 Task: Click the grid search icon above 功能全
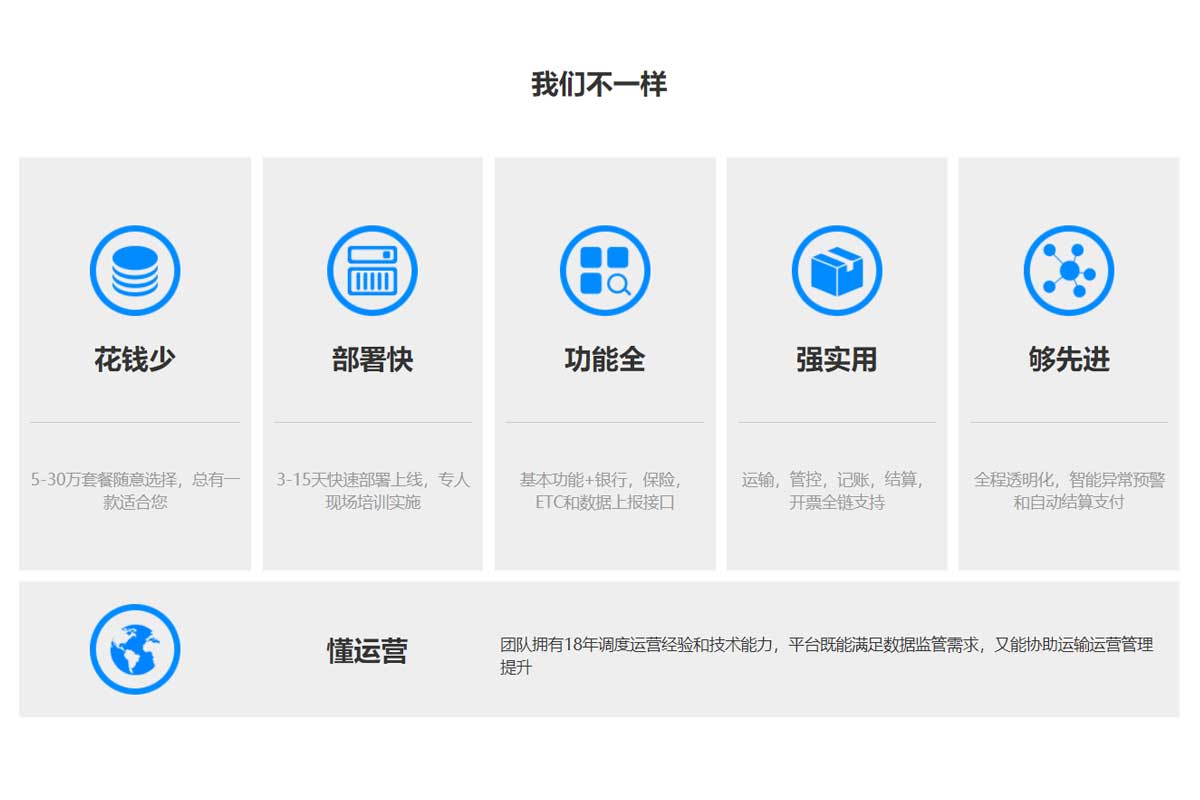[x=605, y=271]
